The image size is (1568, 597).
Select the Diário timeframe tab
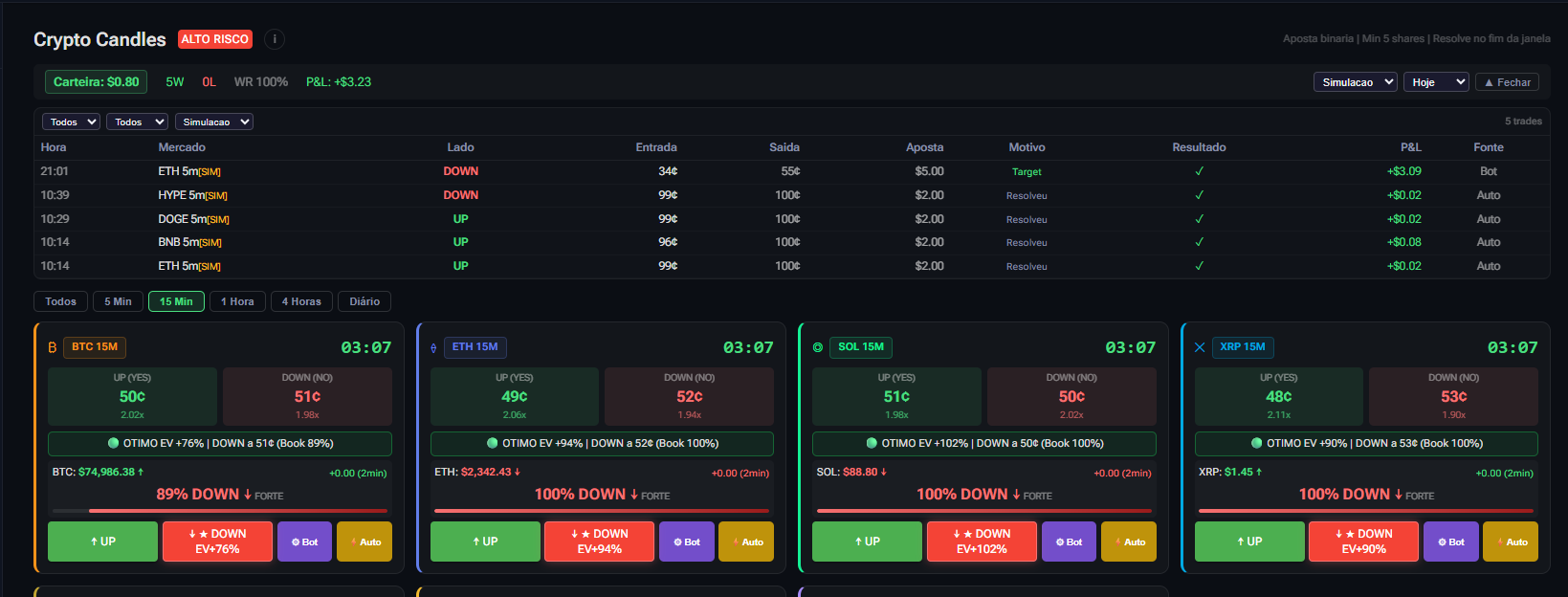tap(364, 301)
